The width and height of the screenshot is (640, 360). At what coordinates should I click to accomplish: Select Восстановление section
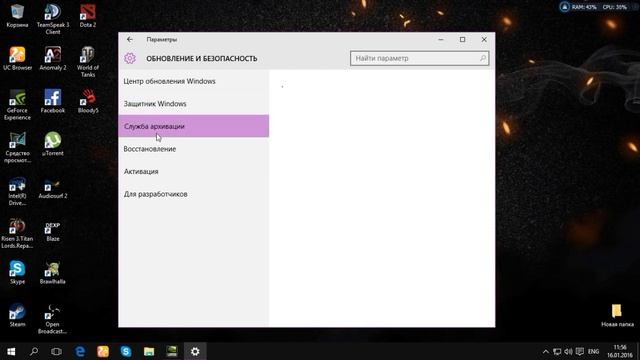point(193,149)
